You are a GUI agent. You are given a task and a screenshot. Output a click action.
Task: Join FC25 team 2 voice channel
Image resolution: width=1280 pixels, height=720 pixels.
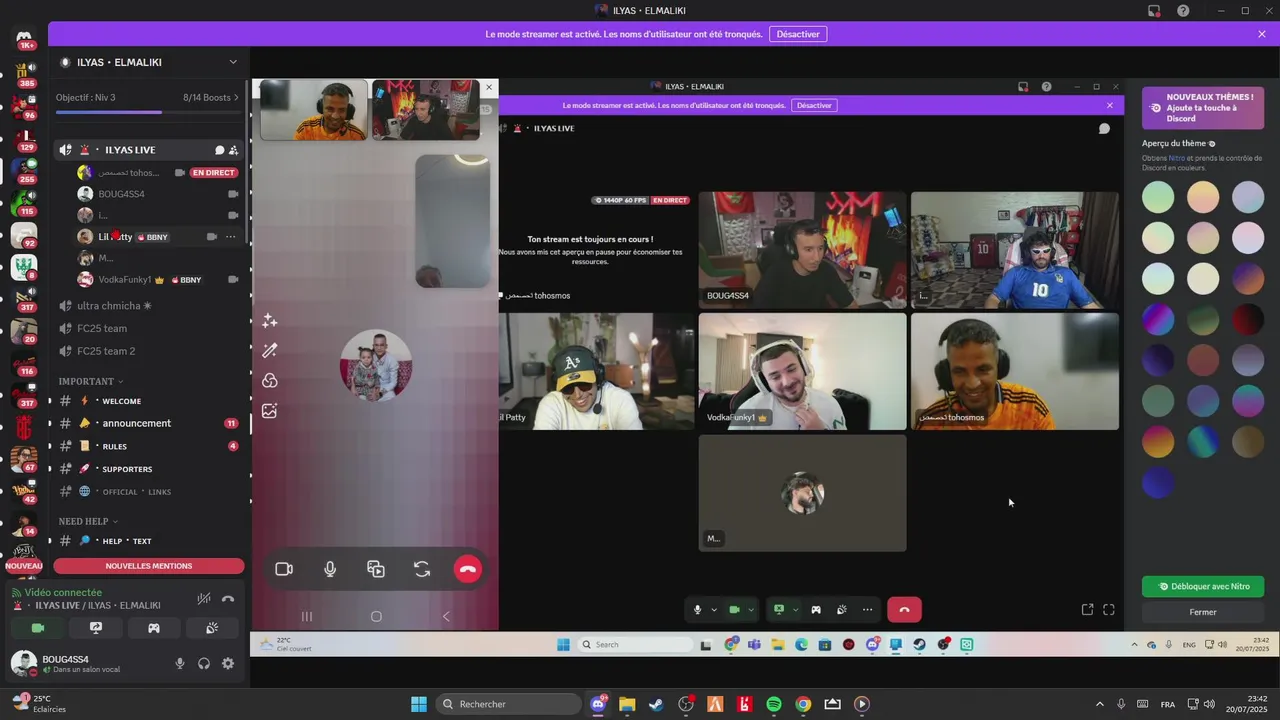[x=148, y=351]
